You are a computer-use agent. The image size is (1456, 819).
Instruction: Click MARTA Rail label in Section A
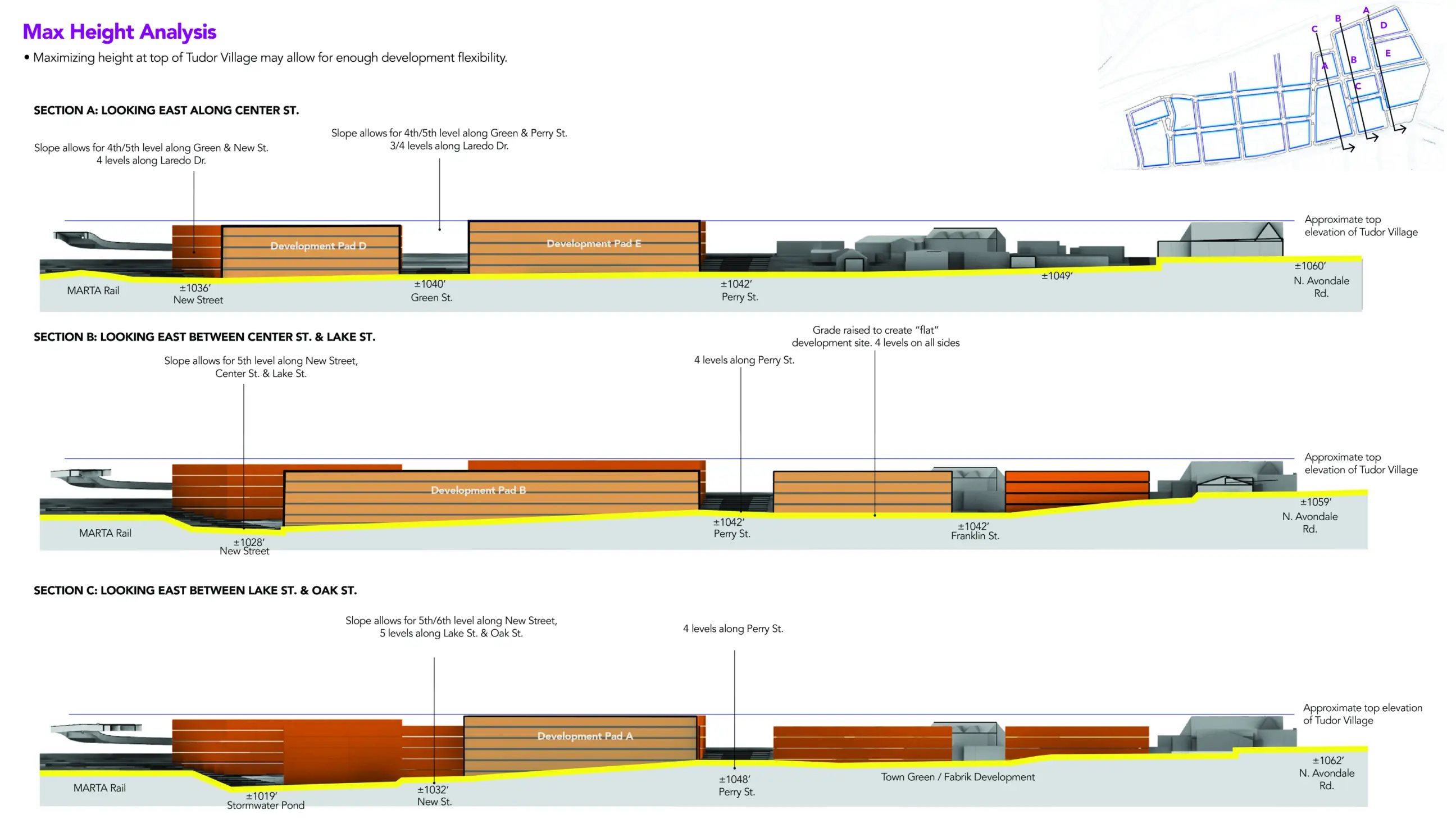point(93,290)
